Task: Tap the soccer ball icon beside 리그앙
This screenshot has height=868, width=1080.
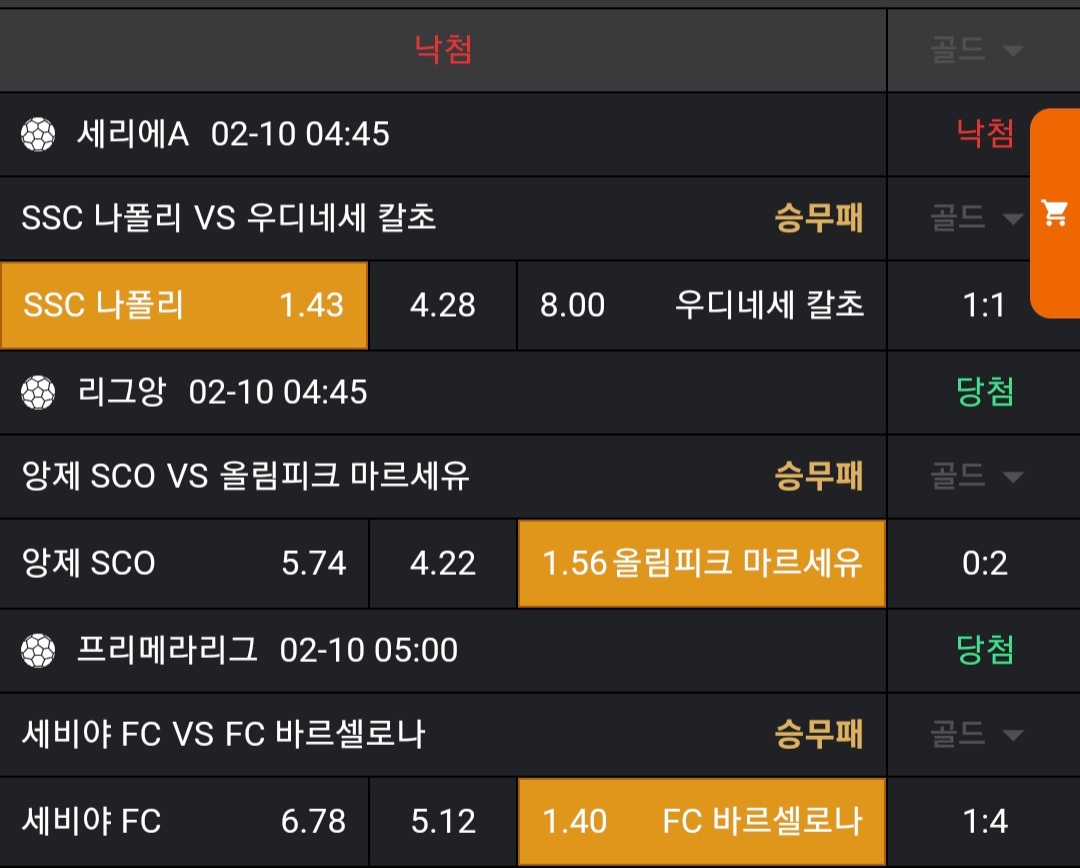Action: (x=38, y=392)
